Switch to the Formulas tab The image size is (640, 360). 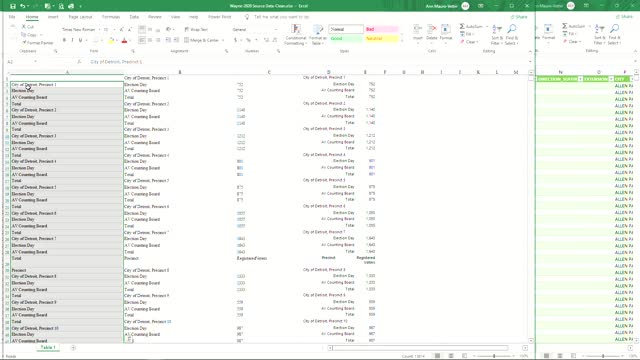pyautogui.click(x=111, y=17)
